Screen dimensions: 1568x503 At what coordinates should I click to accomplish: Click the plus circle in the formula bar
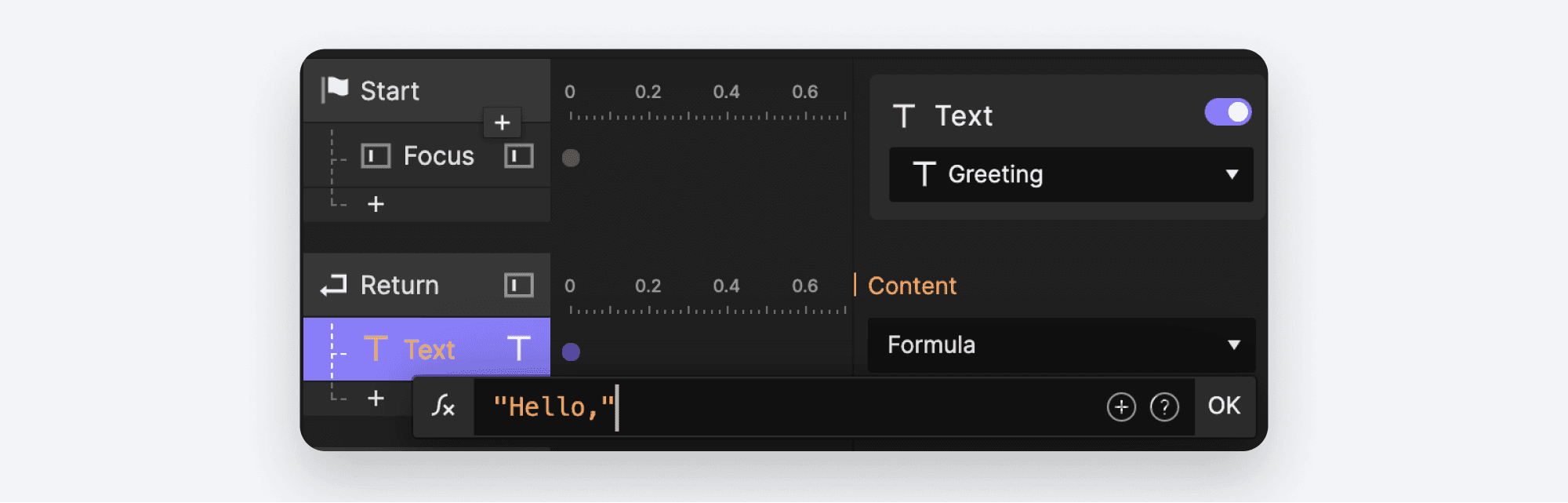click(x=1122, y=406)
